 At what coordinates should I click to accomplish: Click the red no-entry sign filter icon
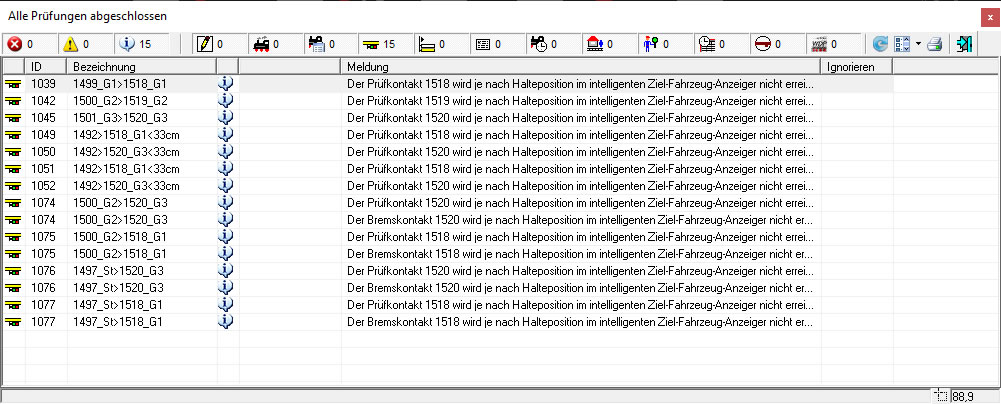click(x=762, y=44)
